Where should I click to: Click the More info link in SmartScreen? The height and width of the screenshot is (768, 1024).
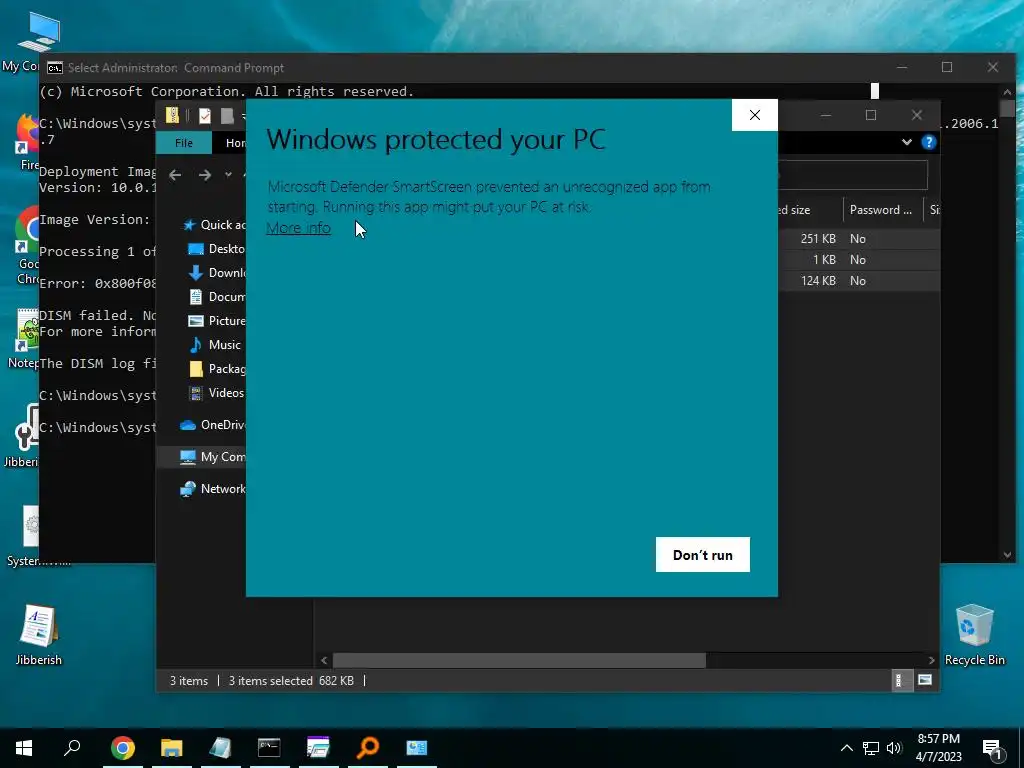[x=298, y=228]
